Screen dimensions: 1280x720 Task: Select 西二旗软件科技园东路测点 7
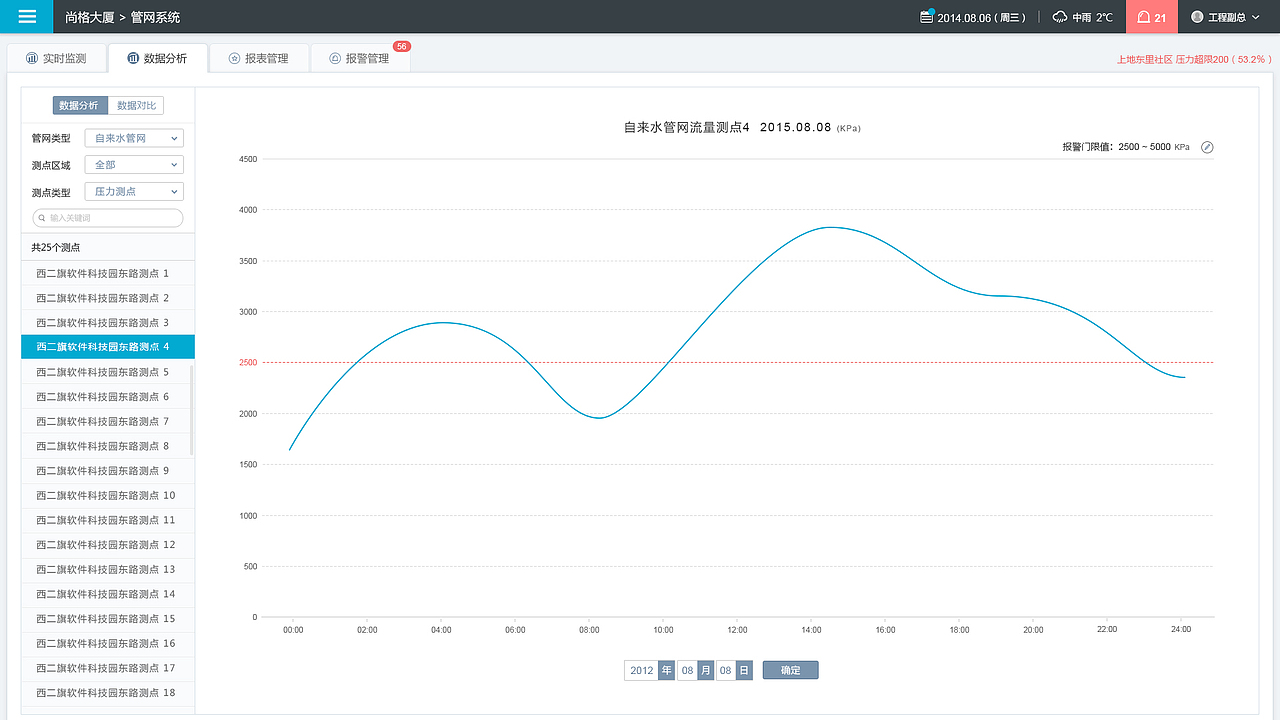tap(108, 422)
